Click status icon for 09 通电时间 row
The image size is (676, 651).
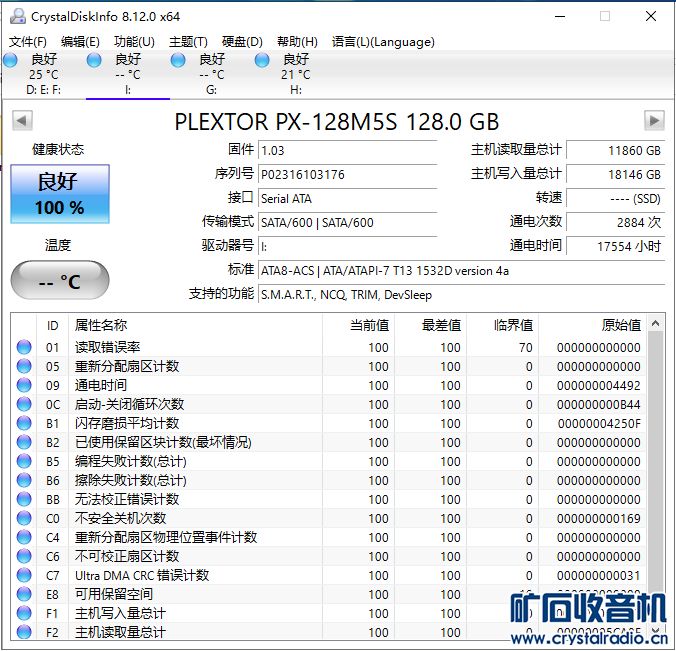coord(24,385)
